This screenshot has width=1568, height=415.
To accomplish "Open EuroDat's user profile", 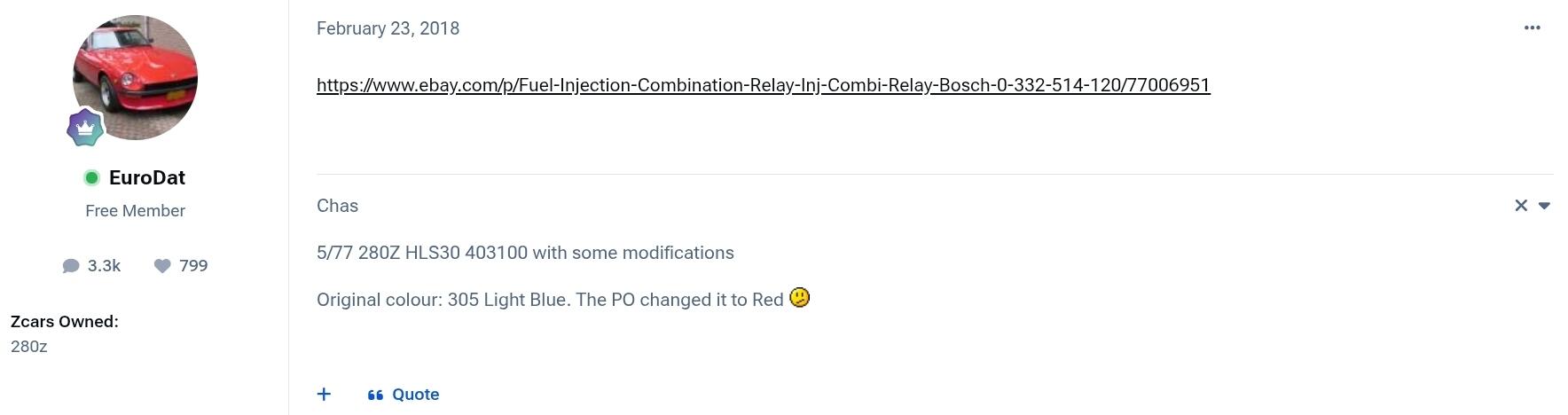I will [x=147, y=177].
